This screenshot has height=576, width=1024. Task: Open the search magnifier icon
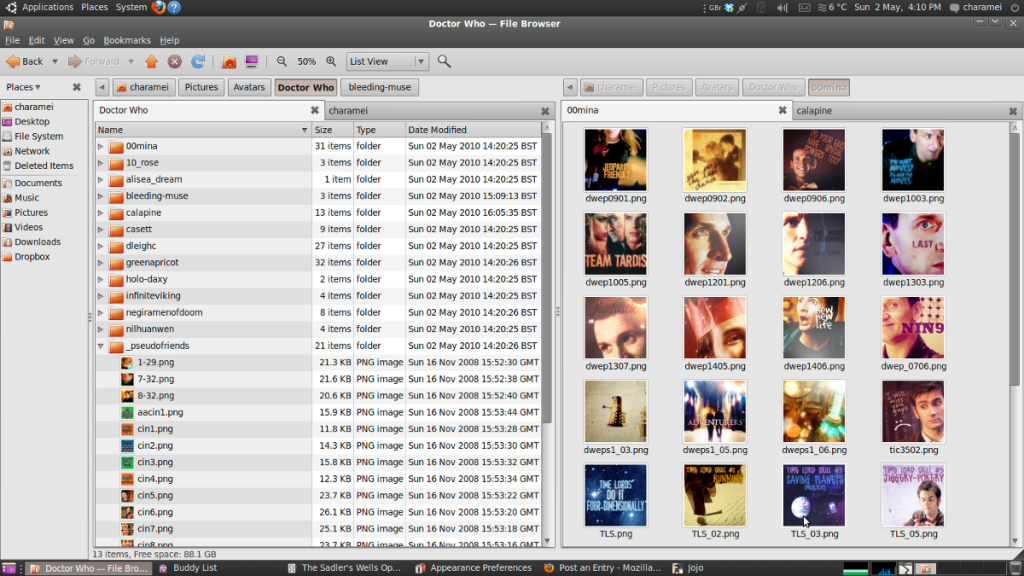444,61
